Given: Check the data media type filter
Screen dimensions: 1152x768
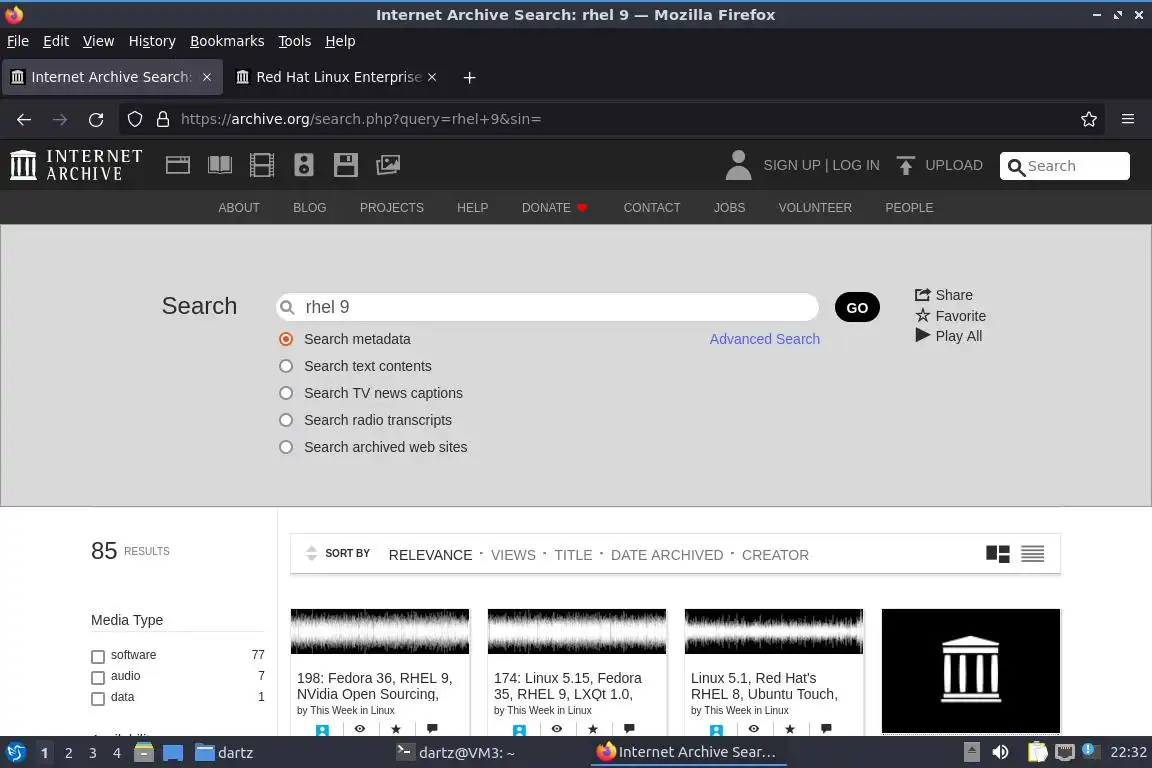Looking at the screenshot, I should click(x=98, y=698).
